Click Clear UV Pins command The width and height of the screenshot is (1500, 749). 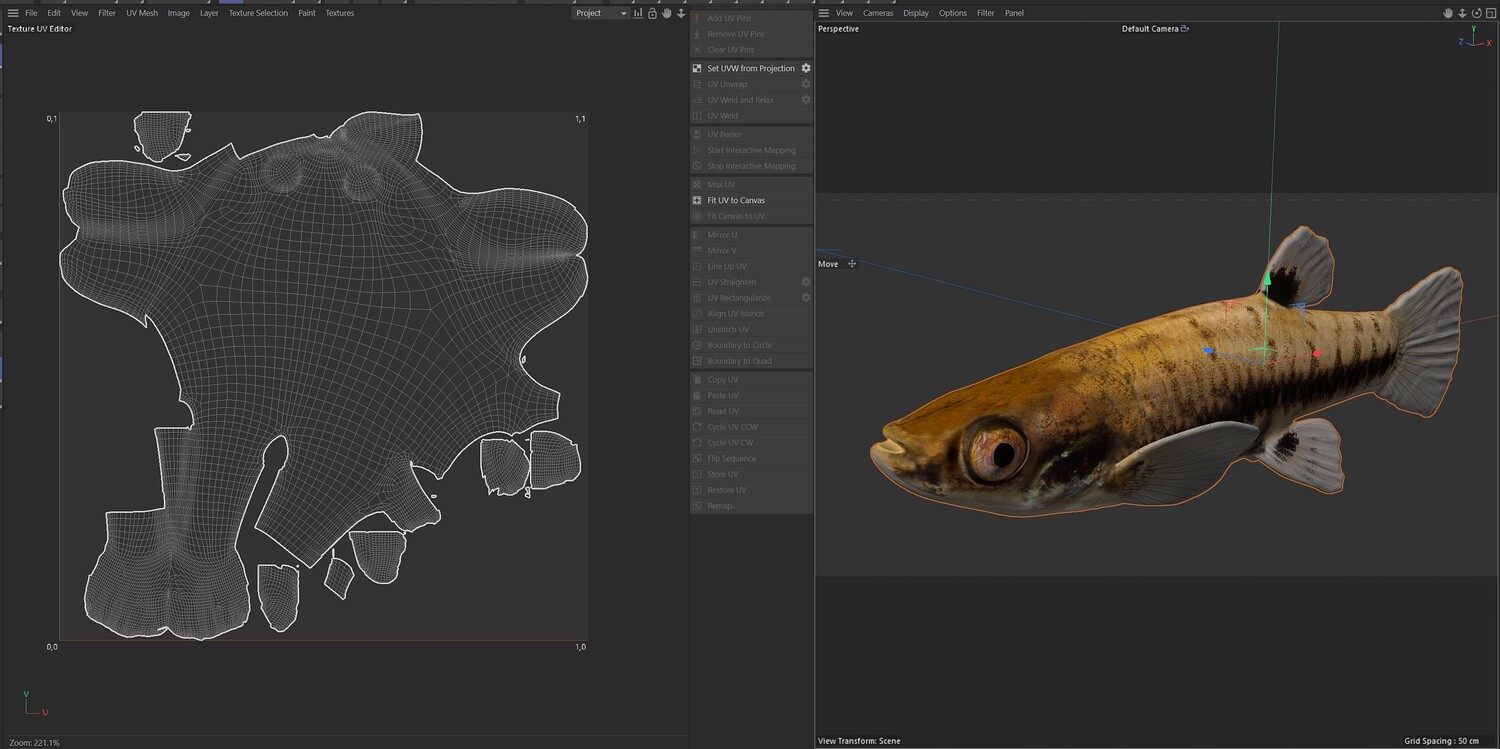(x=751, y=50)
